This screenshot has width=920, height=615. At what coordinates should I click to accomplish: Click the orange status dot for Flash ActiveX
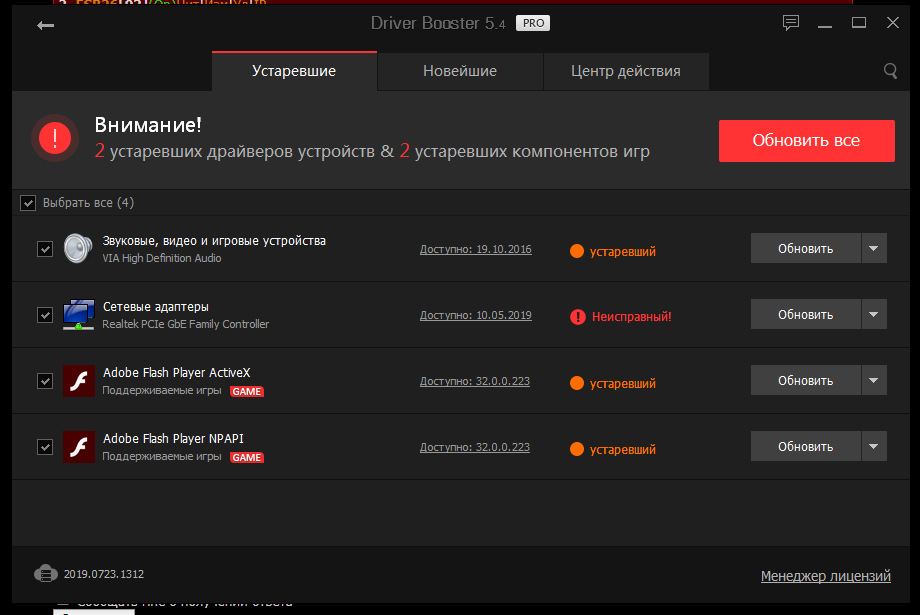577,383
